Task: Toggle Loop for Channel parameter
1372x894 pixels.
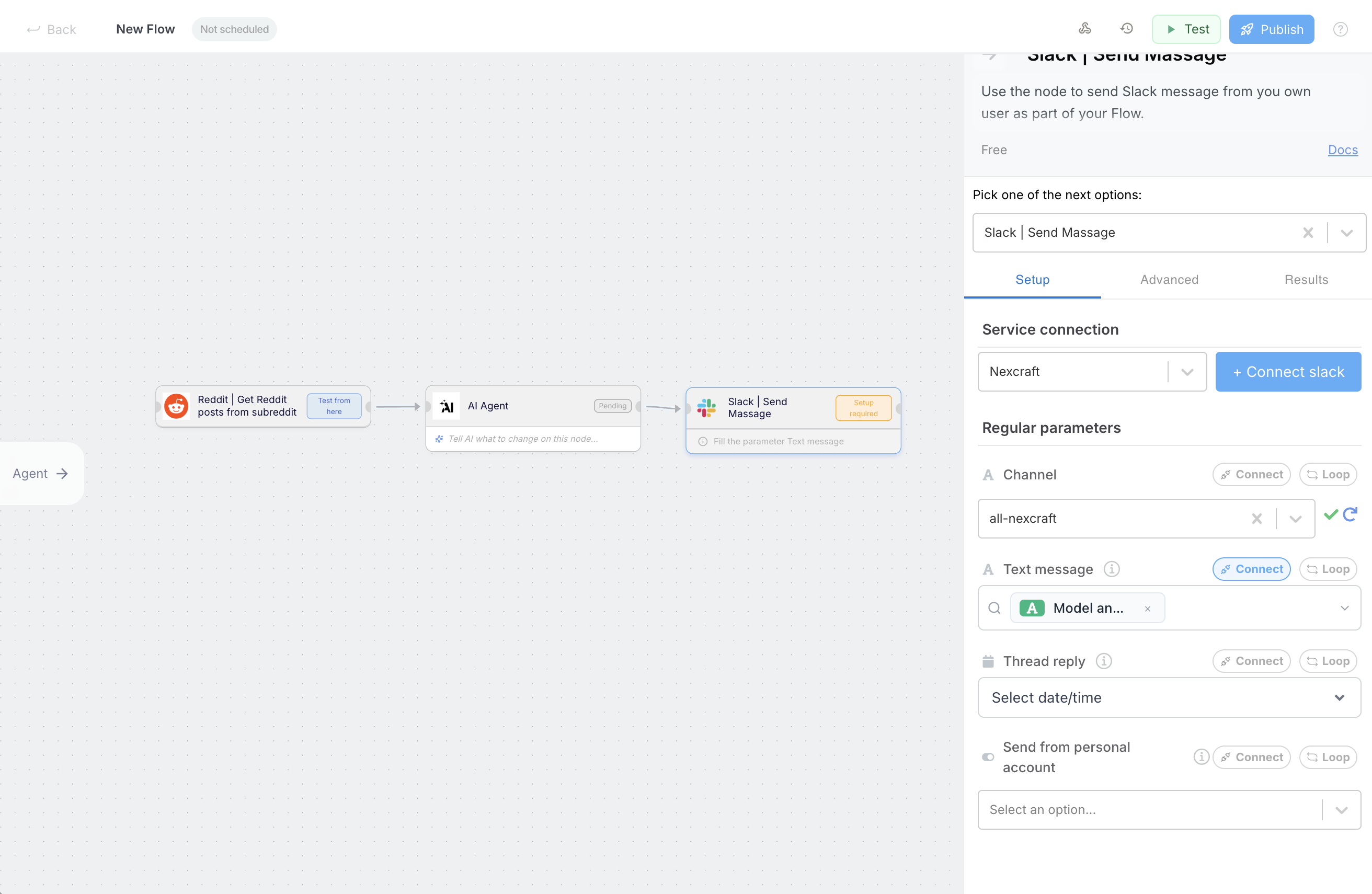Action: [x=1328, y=474]
